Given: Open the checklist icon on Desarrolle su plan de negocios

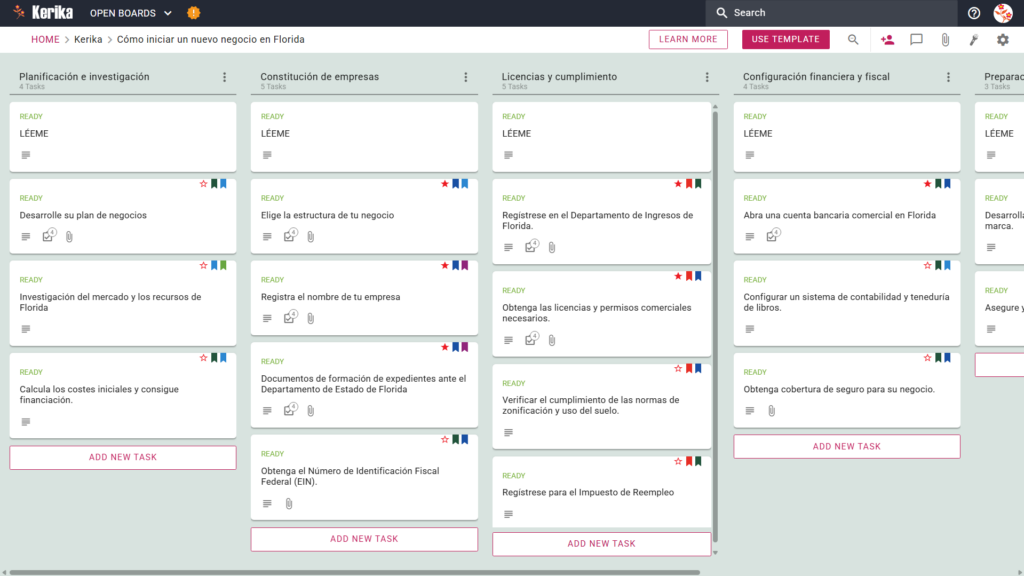Looking at the screenshot, I should [x=49, y=235].
